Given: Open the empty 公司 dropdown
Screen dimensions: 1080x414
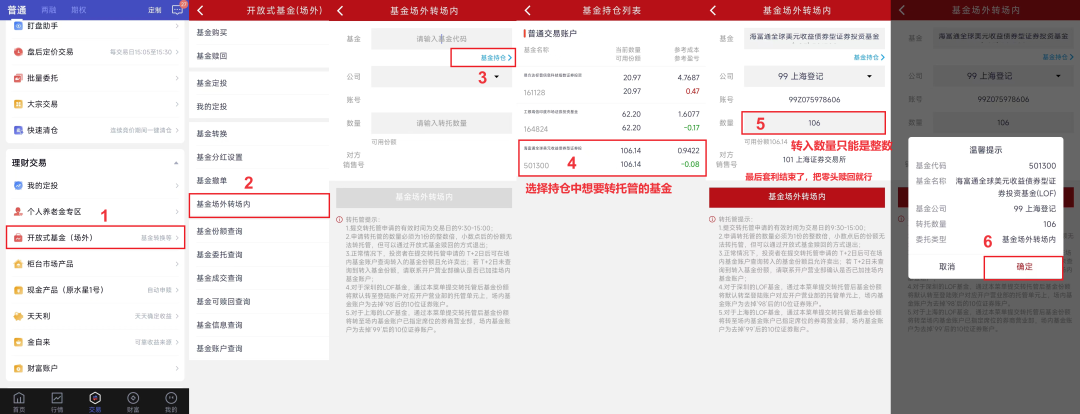Looking at the screenshot, I should 442,76.
